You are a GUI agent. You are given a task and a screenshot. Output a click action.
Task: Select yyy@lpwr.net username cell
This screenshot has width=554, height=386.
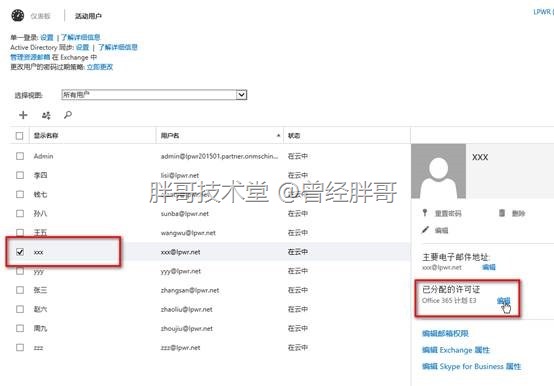point(181,271)
